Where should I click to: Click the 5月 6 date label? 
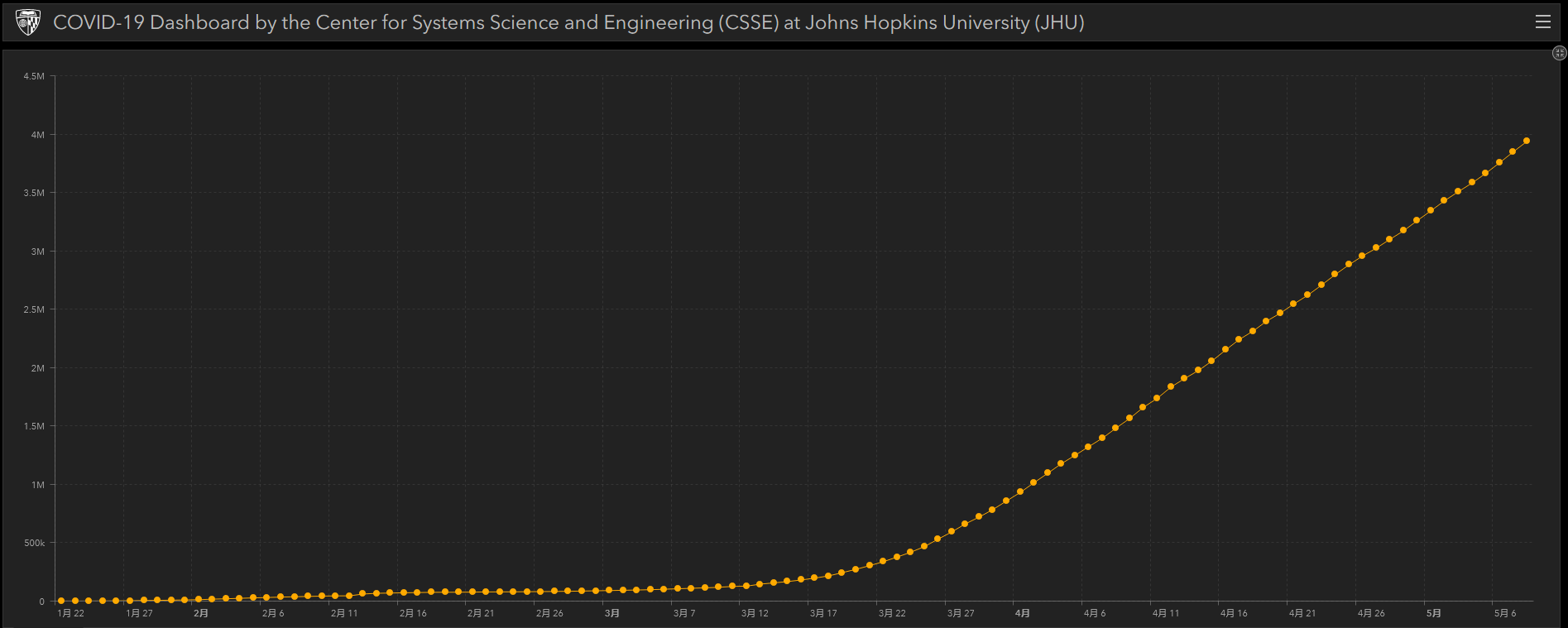click(x=1505, y=613)
